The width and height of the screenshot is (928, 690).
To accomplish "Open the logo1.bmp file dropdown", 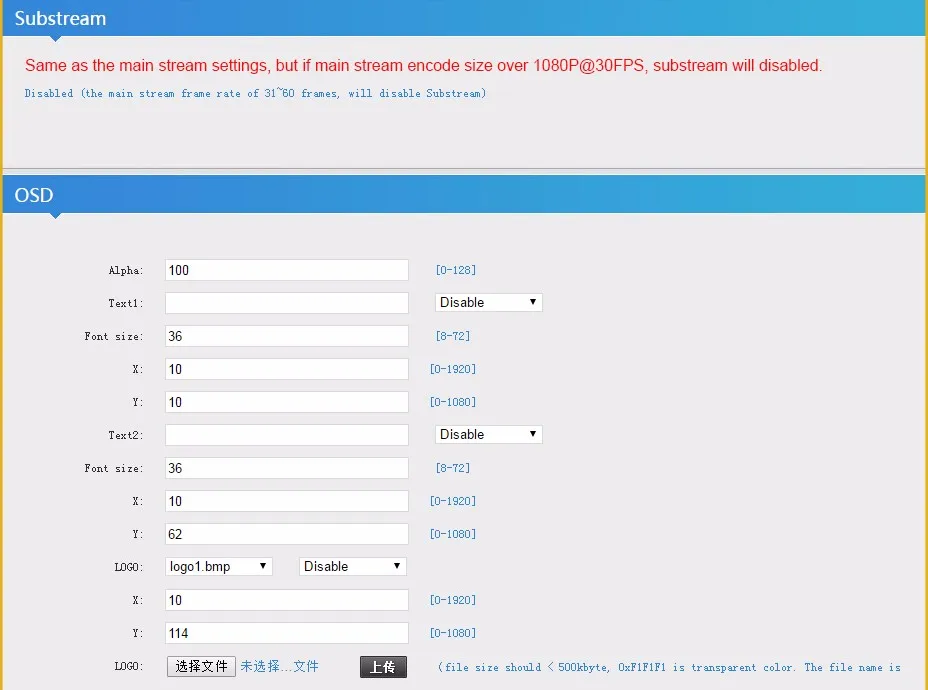I will [218, 566].
